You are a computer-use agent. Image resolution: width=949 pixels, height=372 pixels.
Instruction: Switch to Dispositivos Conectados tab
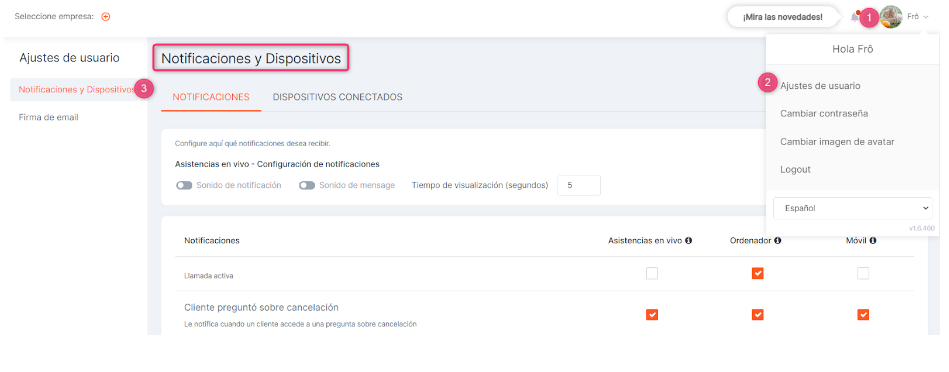point(338,97)
